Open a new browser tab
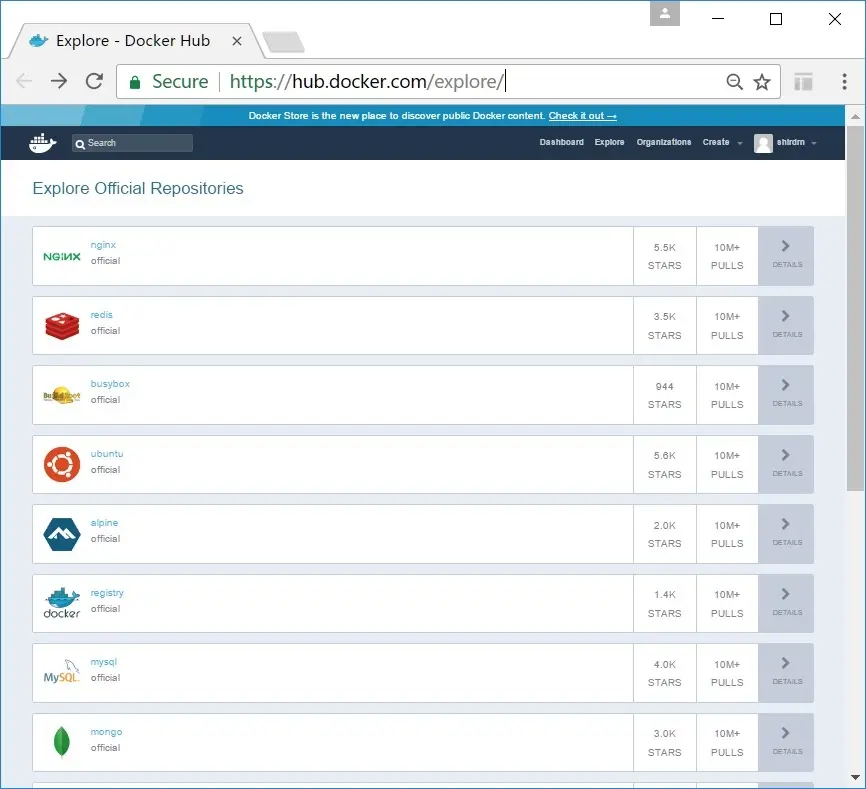 pos(283,42)
